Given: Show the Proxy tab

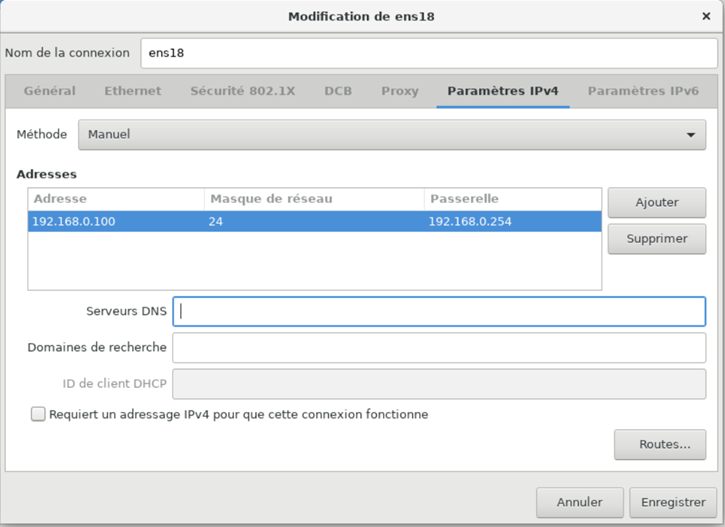Looking at the screenshot, I should (400, 91).
